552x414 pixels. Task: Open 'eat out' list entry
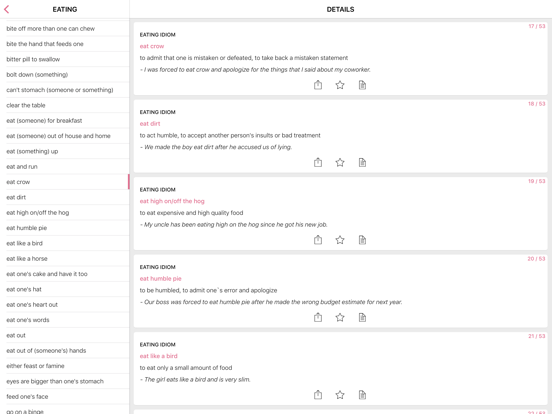[x=65, y=335]
